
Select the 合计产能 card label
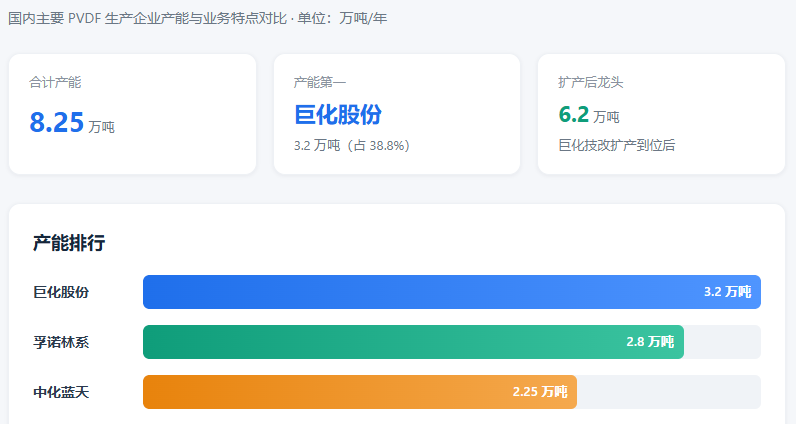click(x=55, y=82)
